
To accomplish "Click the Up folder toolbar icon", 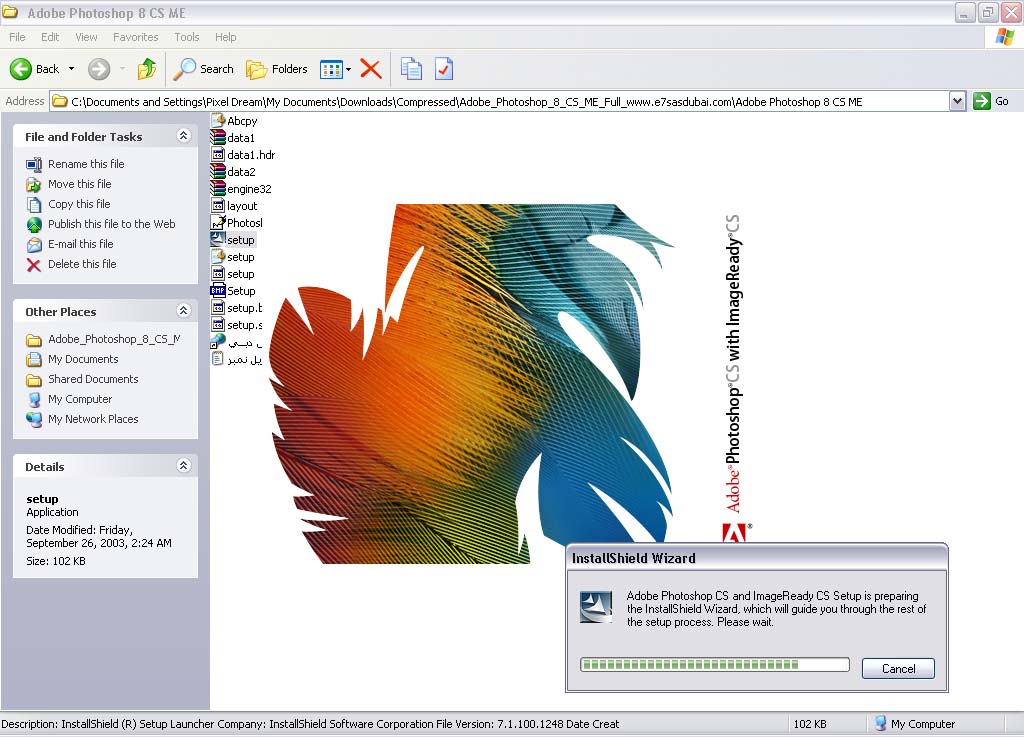I will tap(147, 69).
